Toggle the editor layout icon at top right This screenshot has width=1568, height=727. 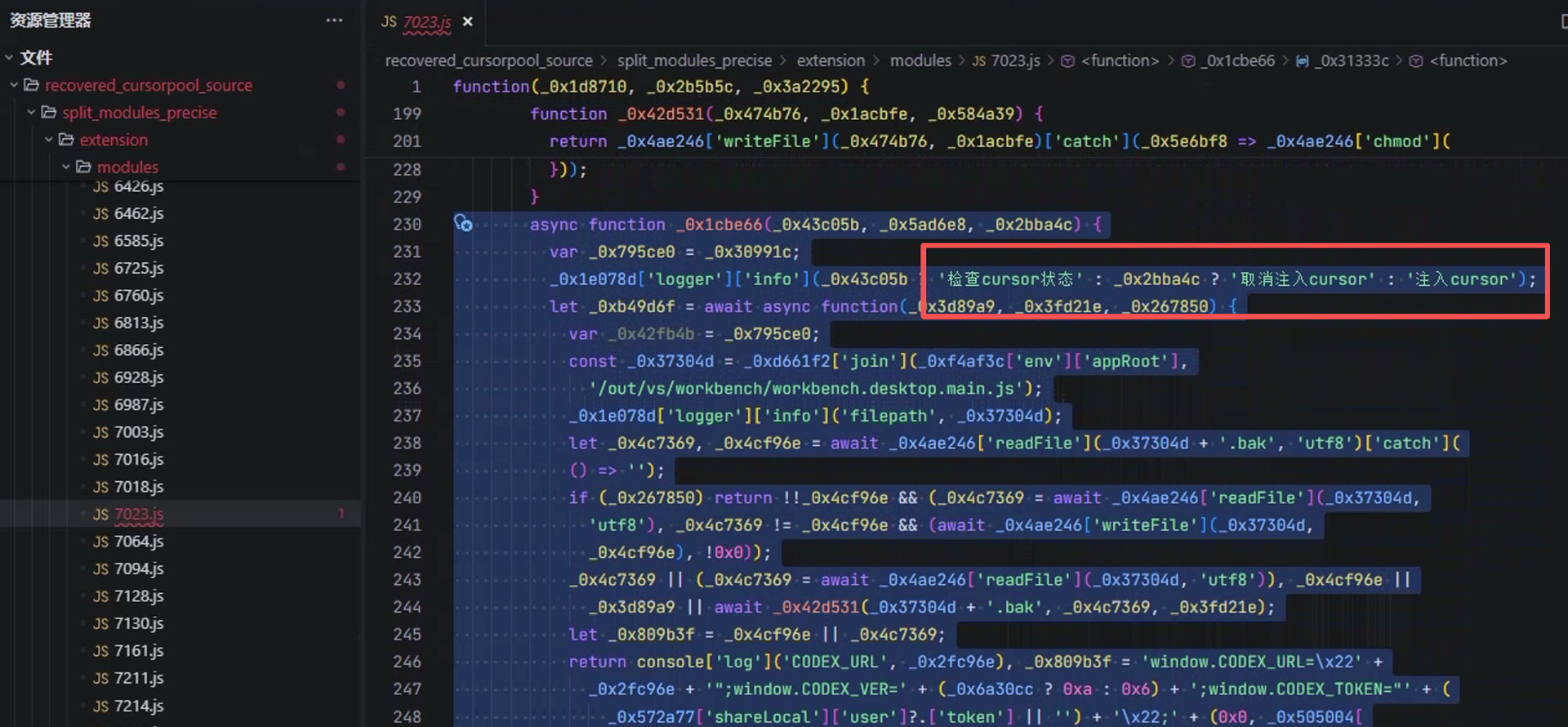point(1562,22)
